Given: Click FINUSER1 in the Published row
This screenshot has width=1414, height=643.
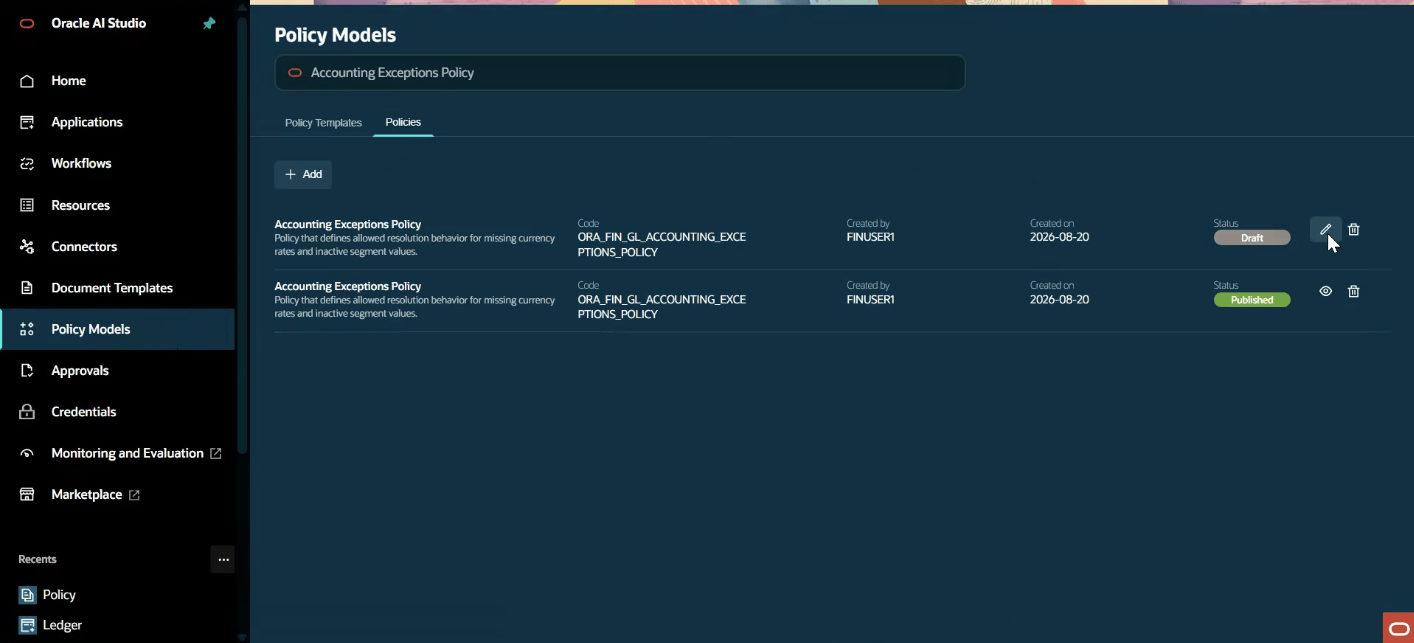Looking at the screenshot, I should click(870, 300).
